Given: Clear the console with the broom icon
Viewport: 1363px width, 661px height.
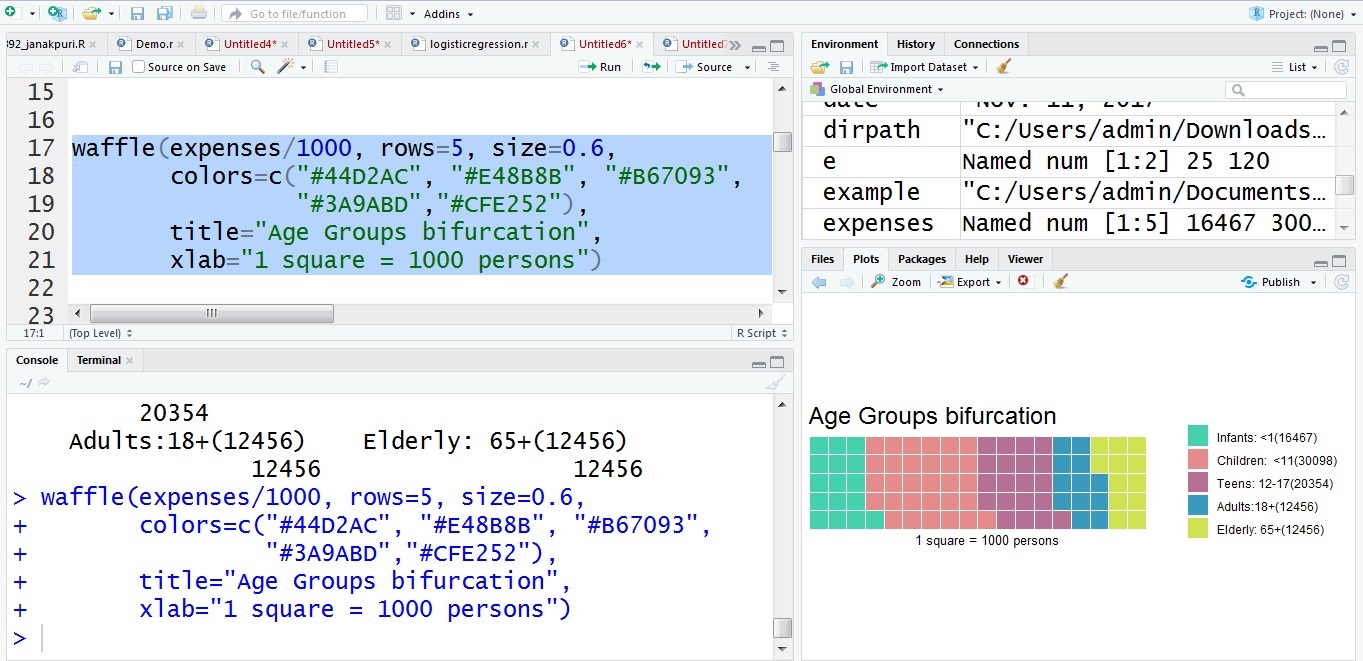Looking at the screenshot, I should [774, 383].
